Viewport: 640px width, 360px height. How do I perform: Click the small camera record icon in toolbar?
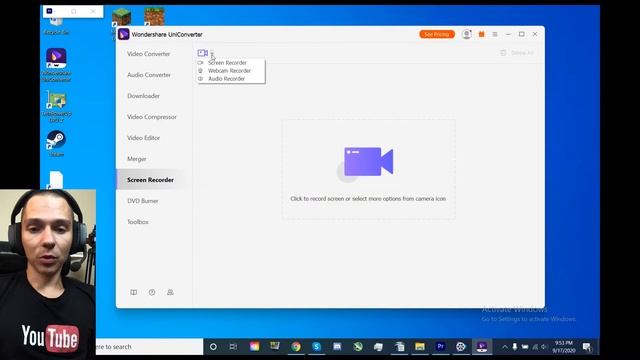(x=202, y=53)
